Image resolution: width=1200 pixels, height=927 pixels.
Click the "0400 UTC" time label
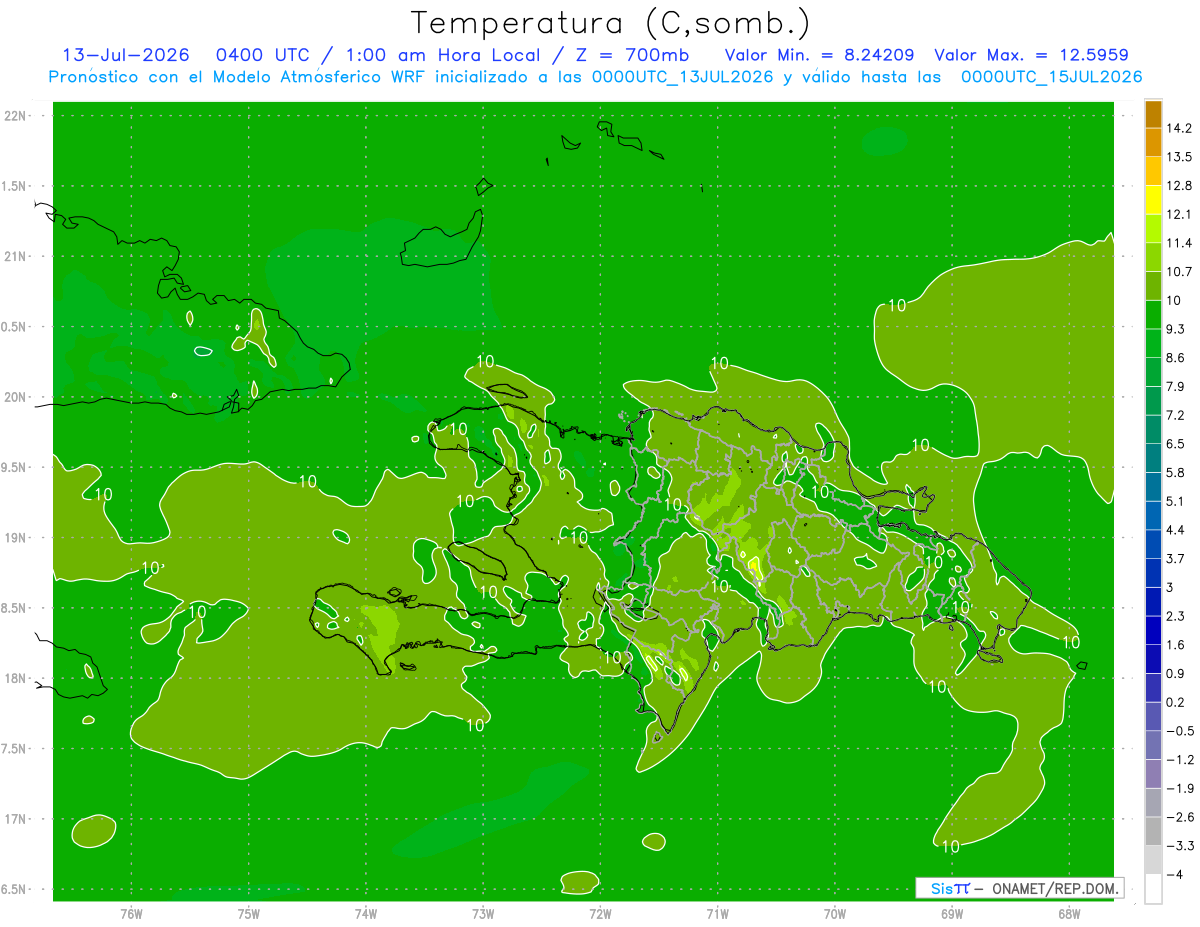click(264, 55)
